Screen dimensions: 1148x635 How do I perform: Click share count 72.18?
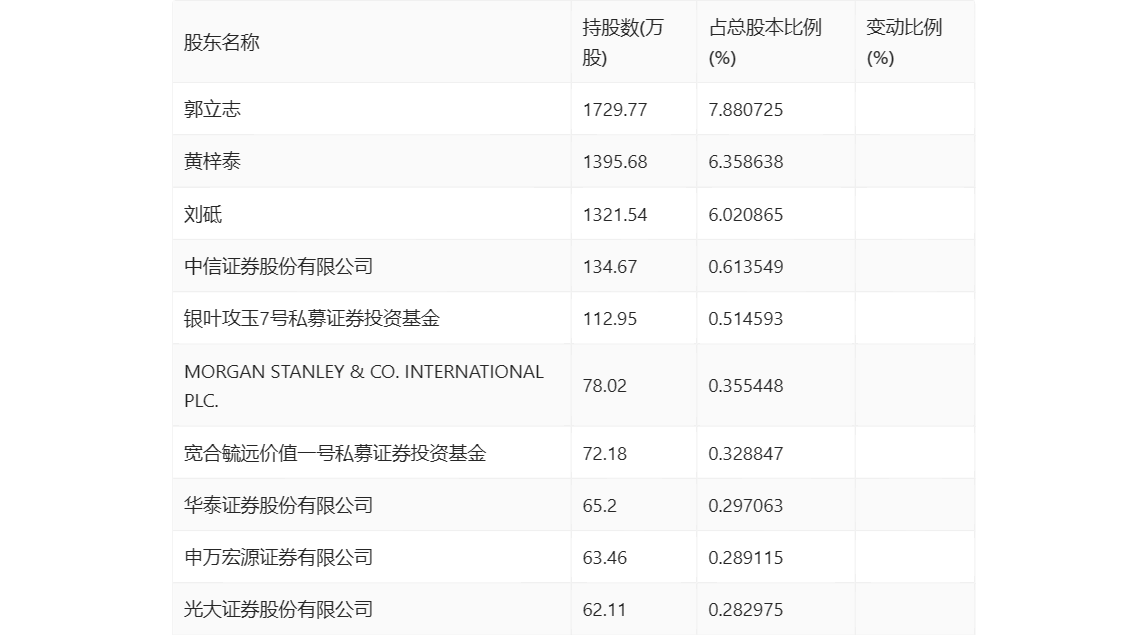click(x=605, y=454)
